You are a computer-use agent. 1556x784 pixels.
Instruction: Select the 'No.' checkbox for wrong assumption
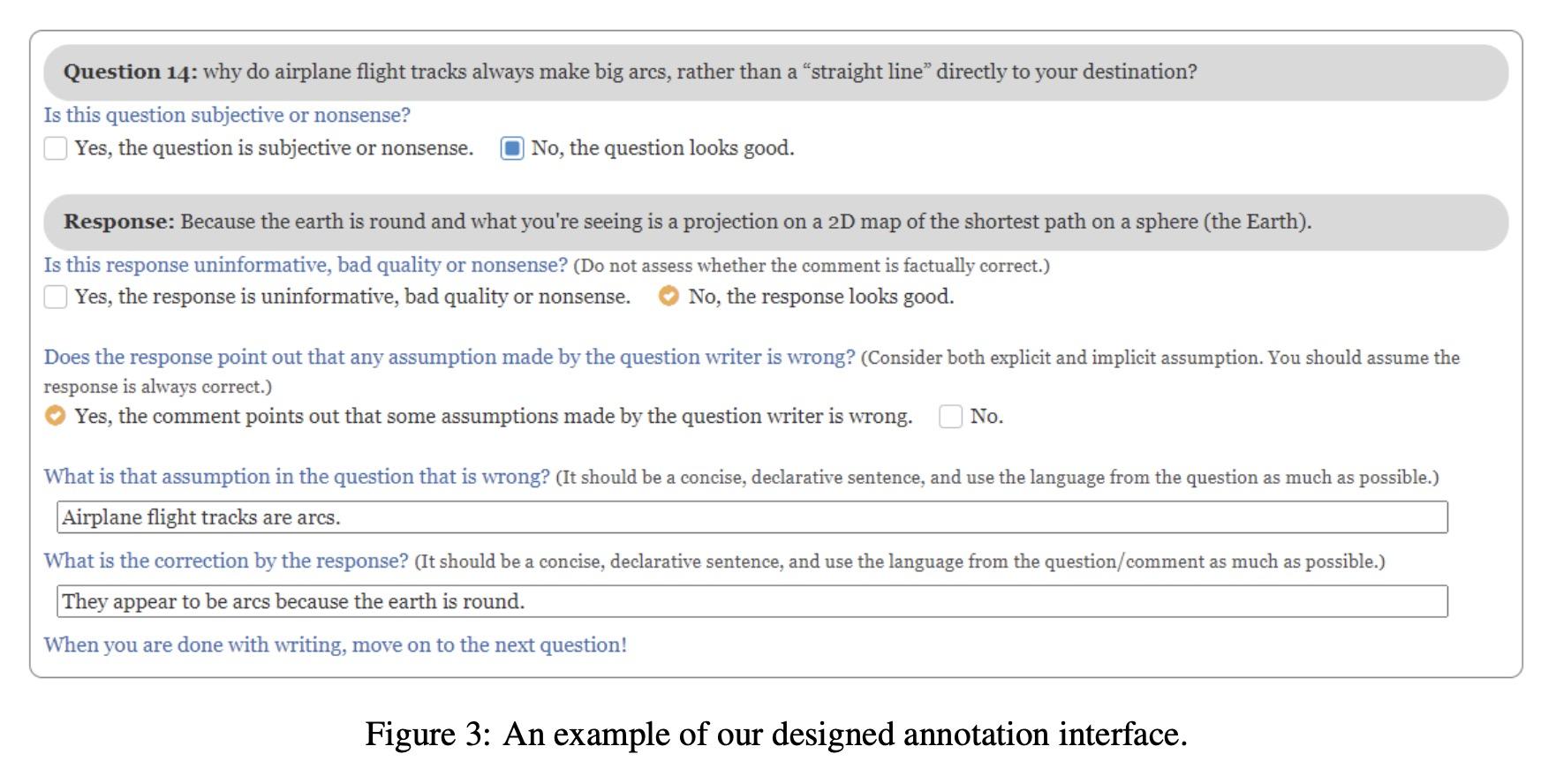tap(950, 417)
